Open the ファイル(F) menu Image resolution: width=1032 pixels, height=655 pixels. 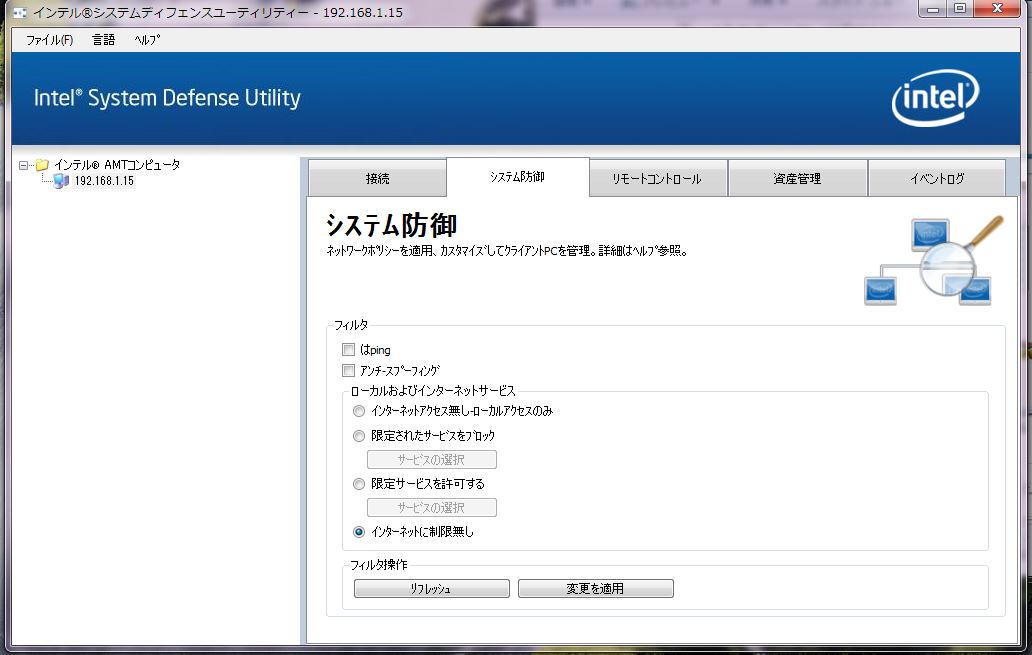[x=49, y=40]
